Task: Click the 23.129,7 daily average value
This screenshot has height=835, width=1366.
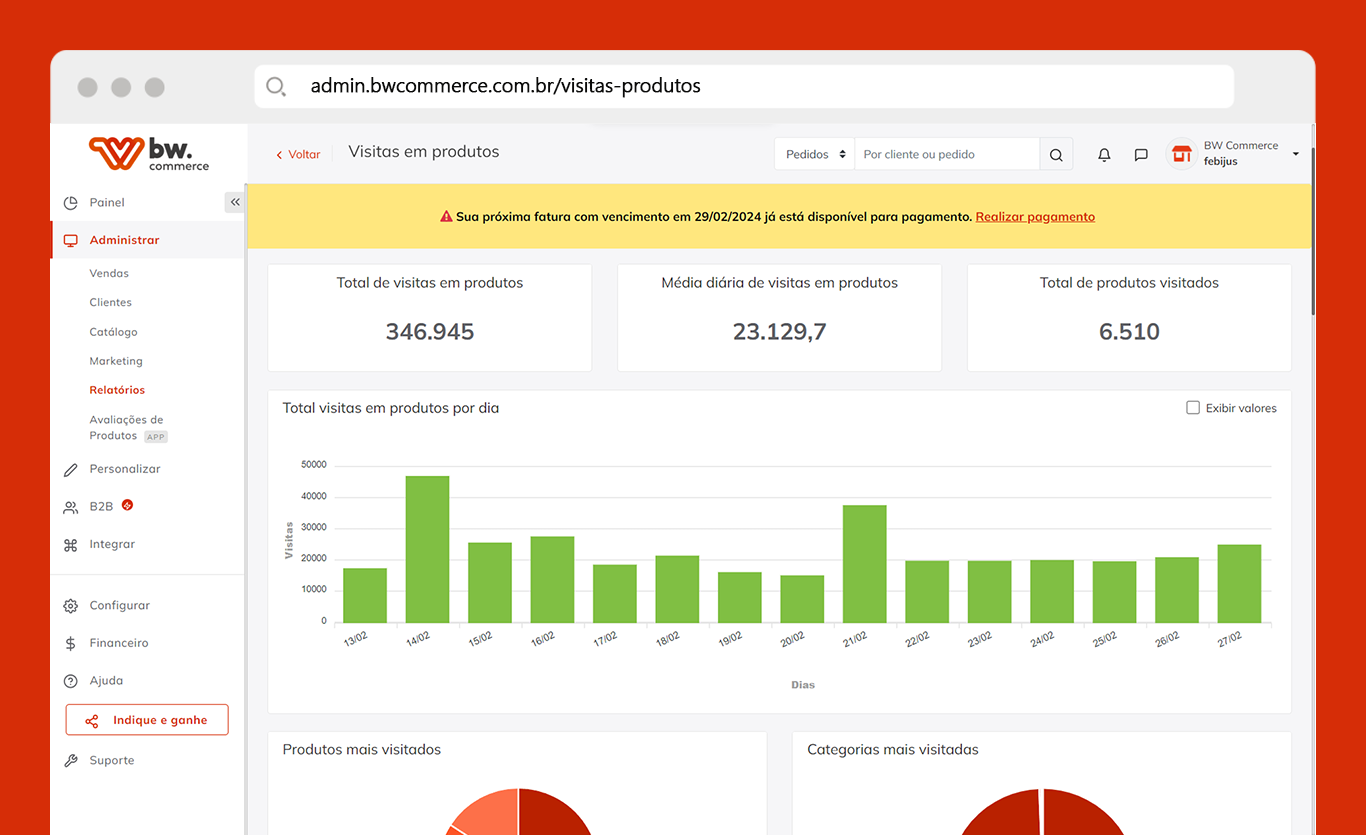Action: coord(780,332)
